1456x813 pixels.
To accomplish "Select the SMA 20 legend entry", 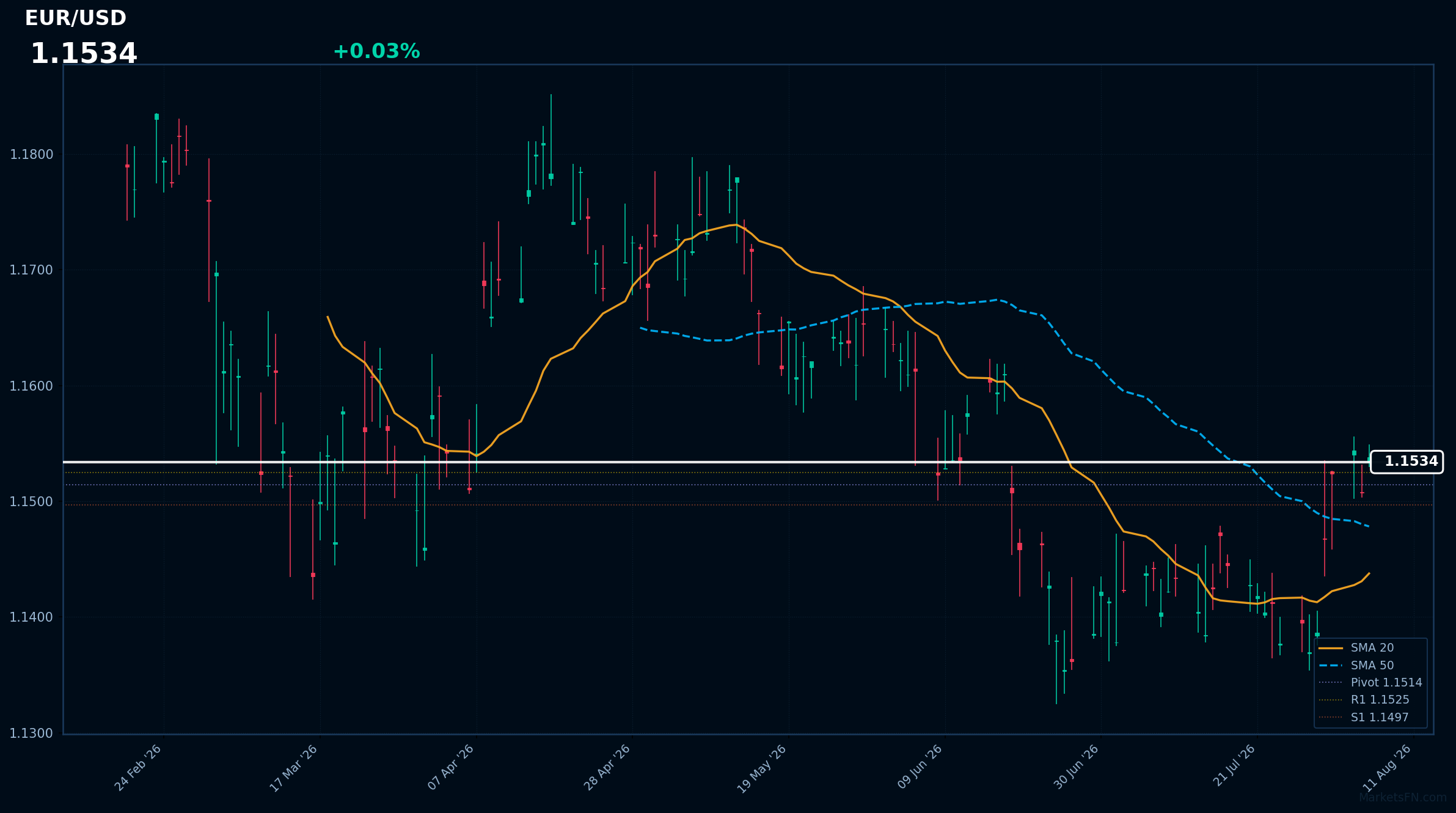I will [x=1356, y=648].
